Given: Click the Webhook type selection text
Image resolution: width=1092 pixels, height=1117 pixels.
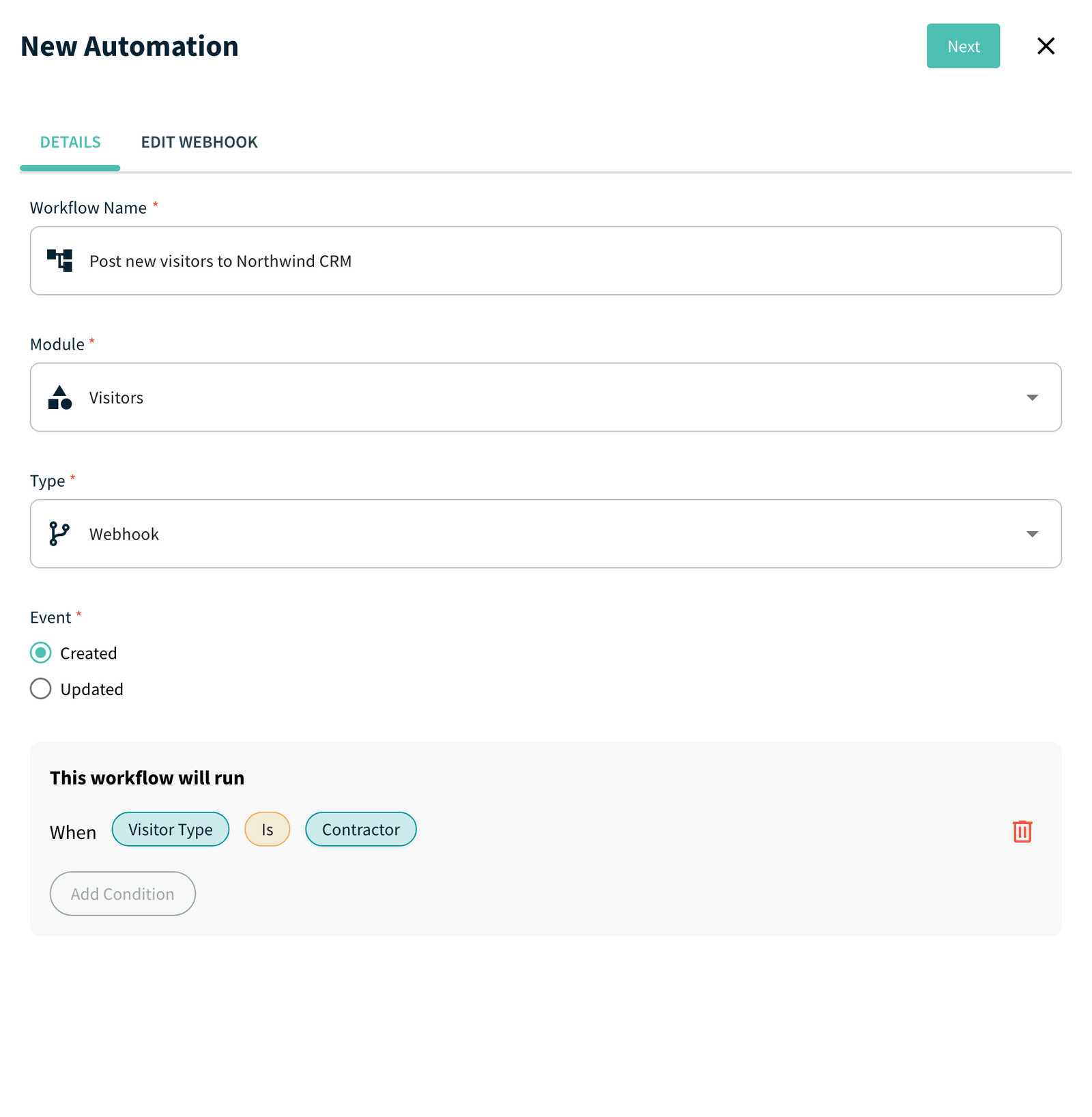Looking at the screenshot, I should click(124, 535).
